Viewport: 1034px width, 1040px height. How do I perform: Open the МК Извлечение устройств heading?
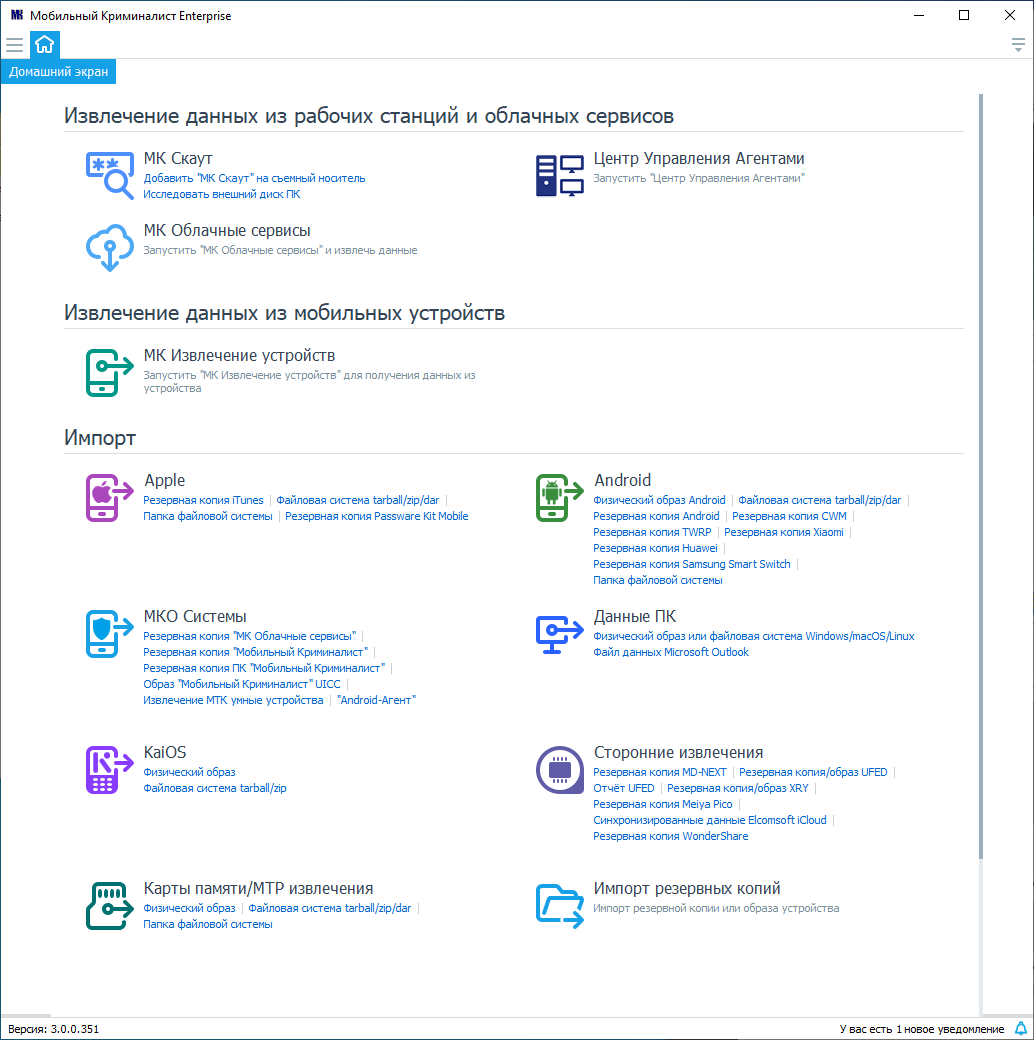(x=239, y=356)
